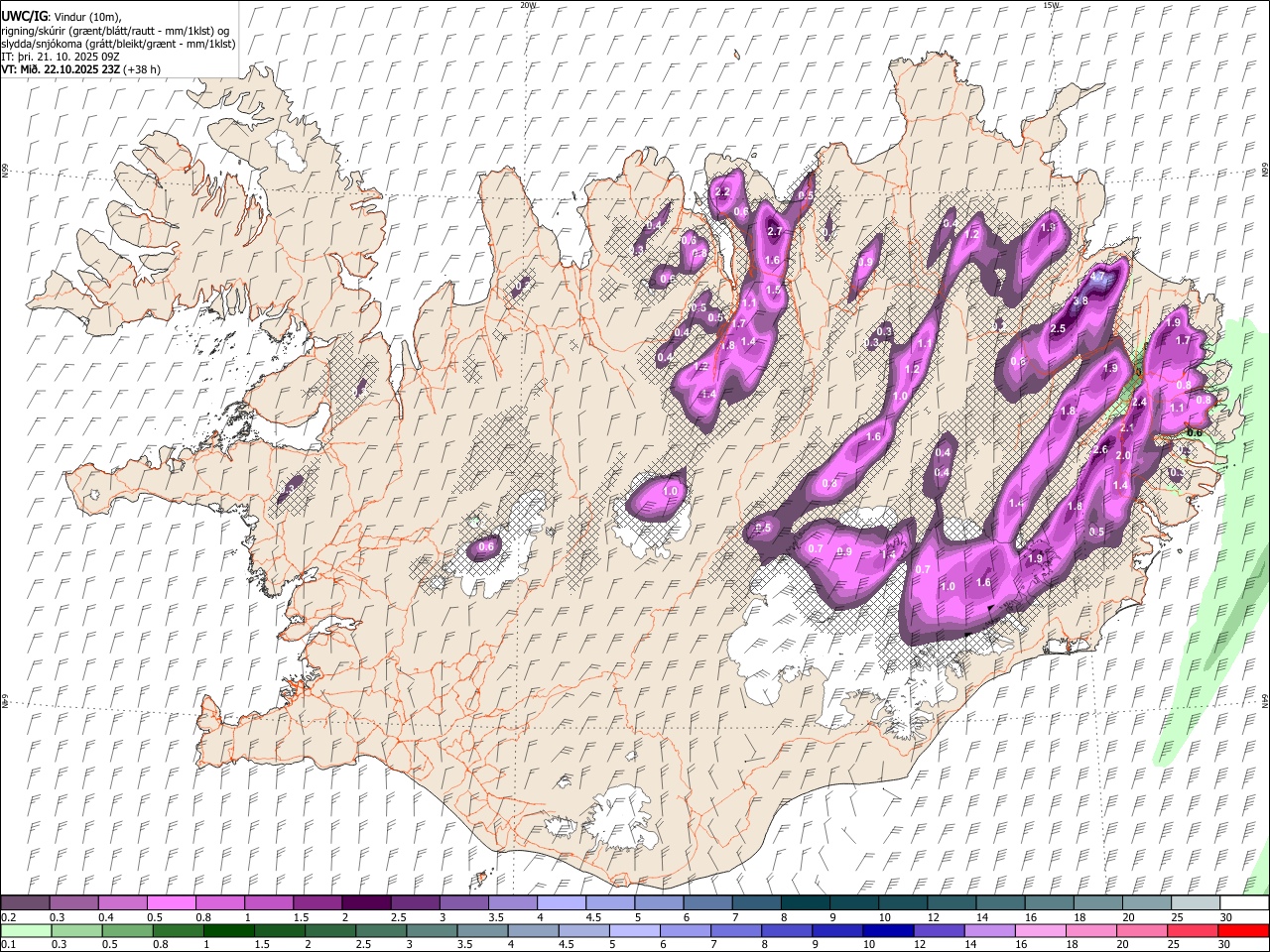1270x952 pixels.
Task: Click the deep blue lower swatch between 10 and 12
Action: click(887, 931)
